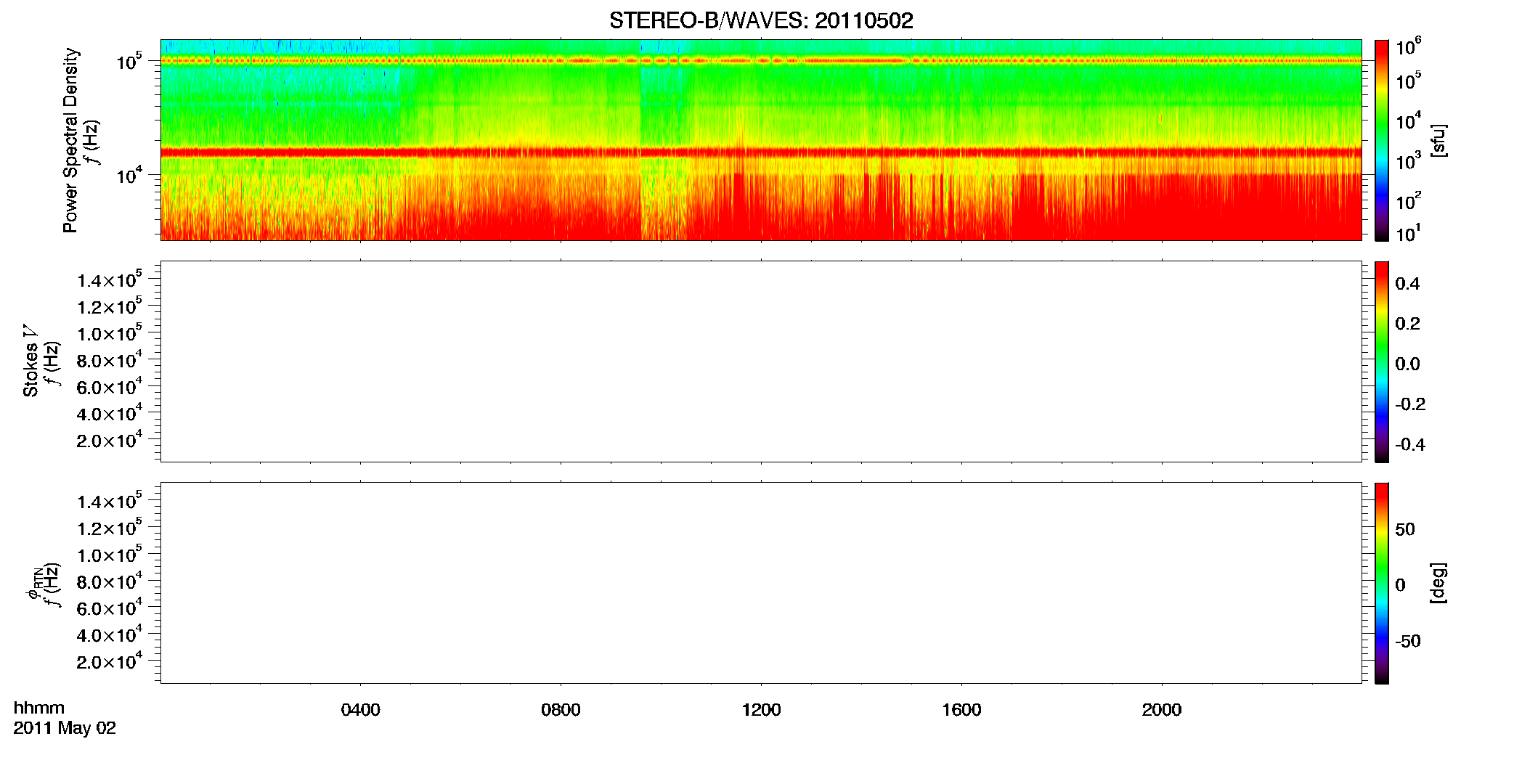Click the 10^5 frequency tick on the spectrogram axis
This screenshot has height=784, width=1522.
tap(130, 62)
